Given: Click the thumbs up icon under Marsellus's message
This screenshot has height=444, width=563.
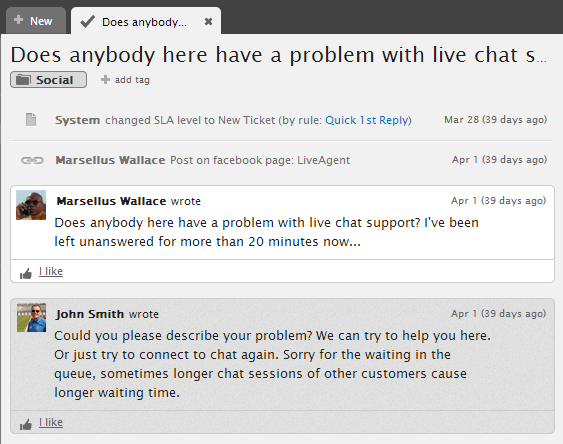Looking at the screenshot, I should 26,274.
